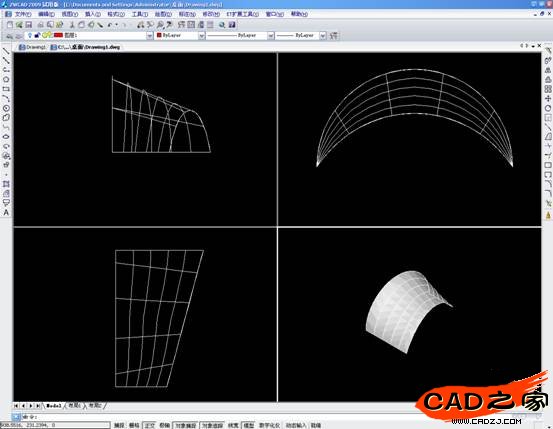Open the 编辑 Edit menu
The height and width of the screenshot is (429, 553).
pos(47,14)
